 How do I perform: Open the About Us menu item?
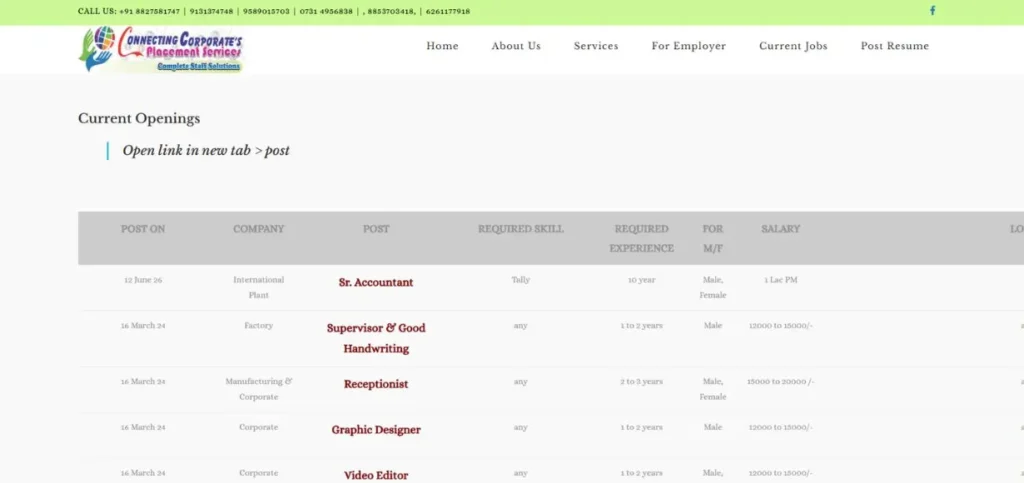[516, 46]
